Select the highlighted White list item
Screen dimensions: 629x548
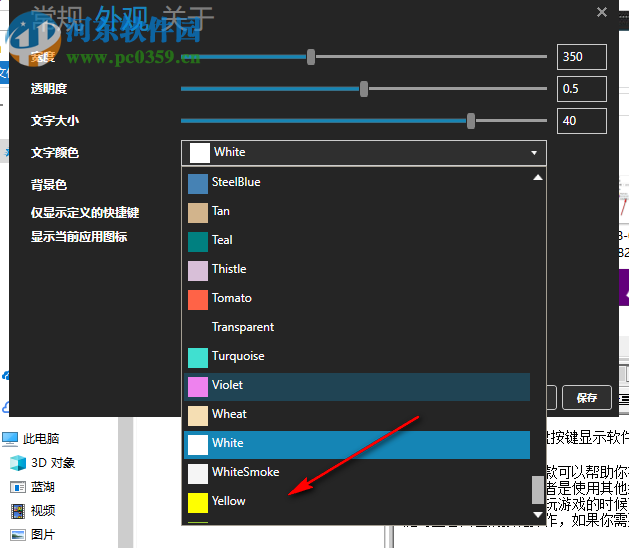[x=357, y=444]
